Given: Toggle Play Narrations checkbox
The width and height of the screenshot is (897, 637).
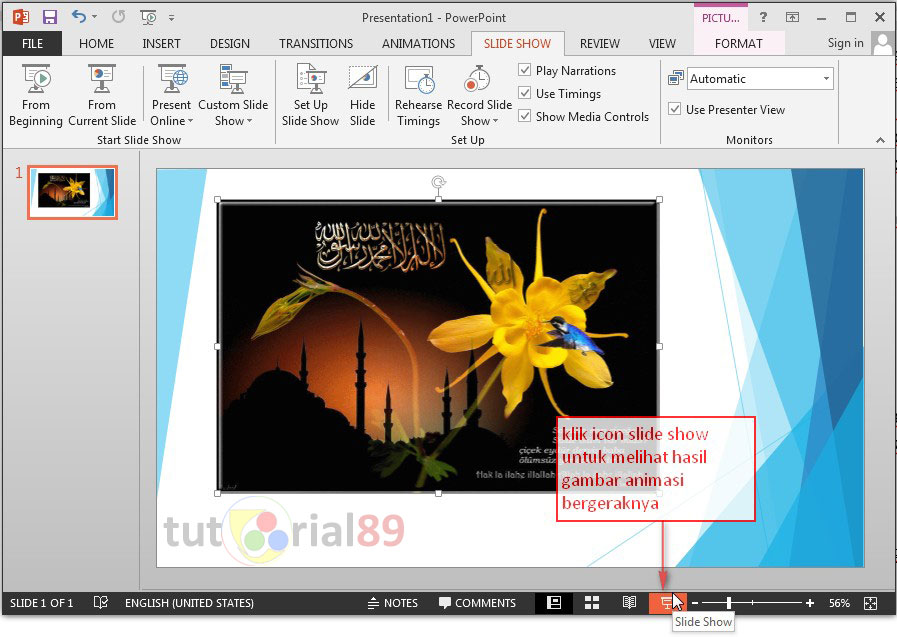Looking at the screenshot, I should 525,70.
